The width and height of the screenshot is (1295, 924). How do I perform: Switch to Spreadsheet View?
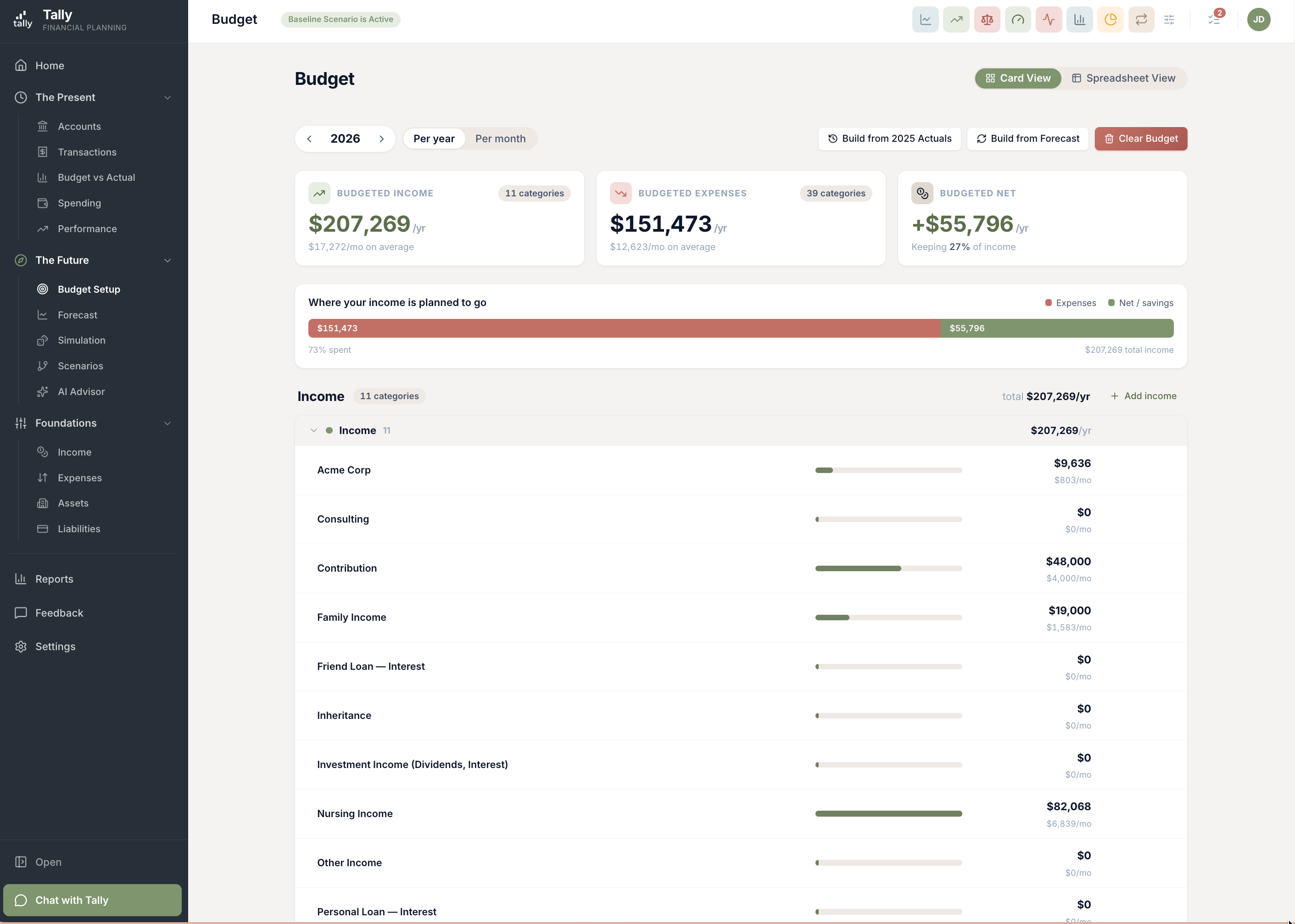click(1124, 78)
